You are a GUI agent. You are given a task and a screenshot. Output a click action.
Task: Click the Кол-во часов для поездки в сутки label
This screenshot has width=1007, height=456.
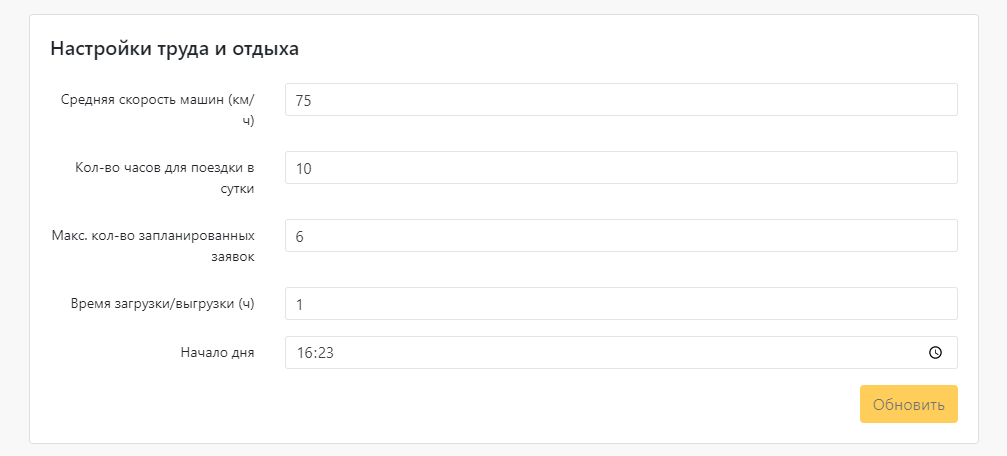tap(164, 178)
